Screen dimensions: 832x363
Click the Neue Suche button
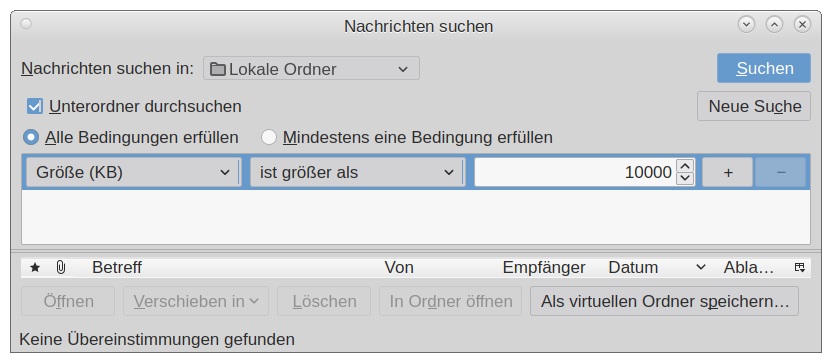pyautogui.click(x=754, y=106)
